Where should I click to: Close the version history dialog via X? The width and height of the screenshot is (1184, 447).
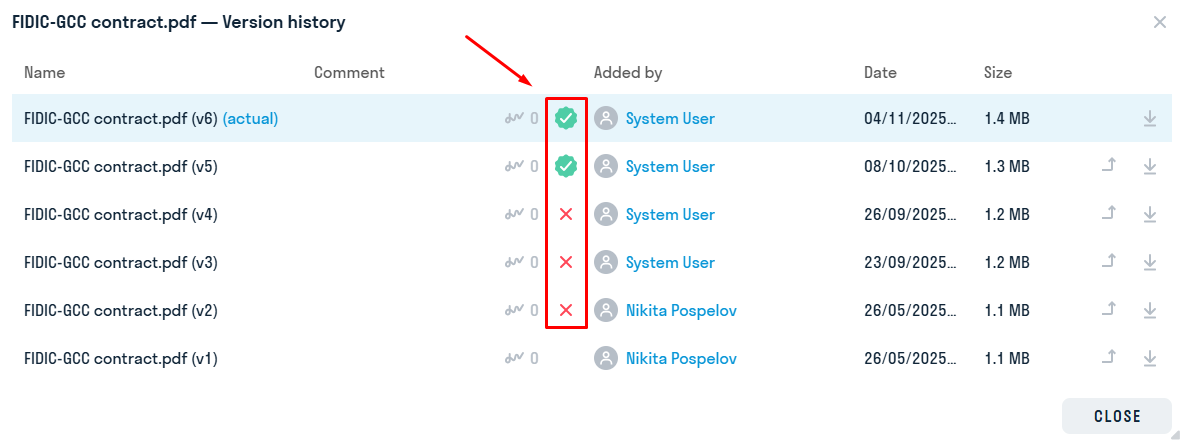tap(1160, 22)
